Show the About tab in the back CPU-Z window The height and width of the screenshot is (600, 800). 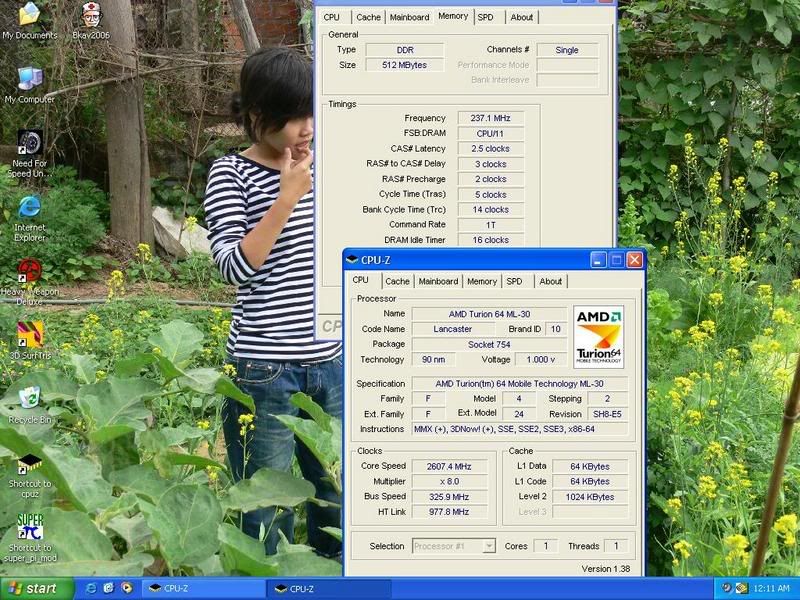coord(522,17)
